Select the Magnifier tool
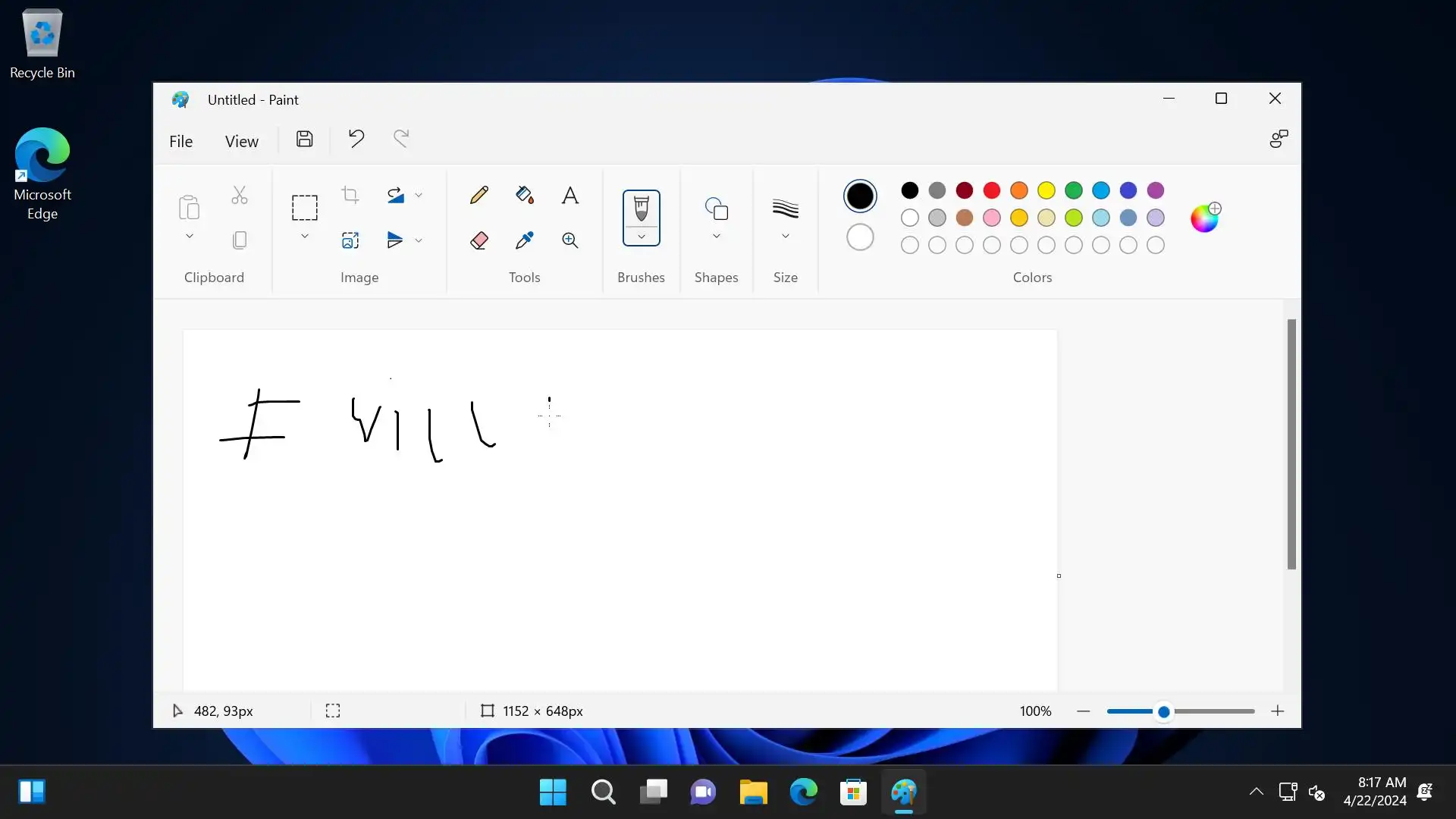Screen dimensions: 1456x819 click(x=570, y=240)
